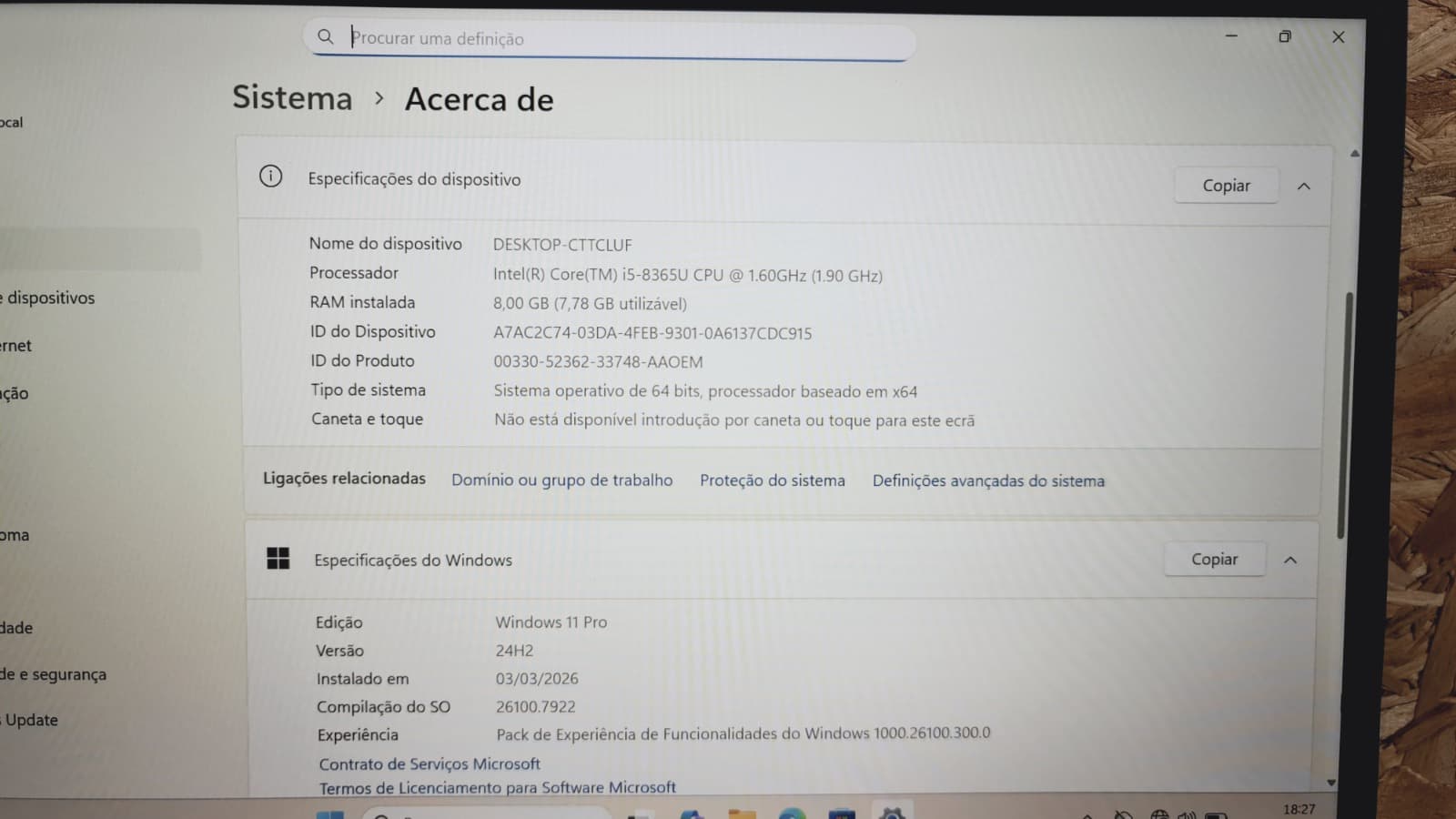Open Definições avançadas do sistema
Viewport: 1456px width, 819px height.
click(988, 480)
